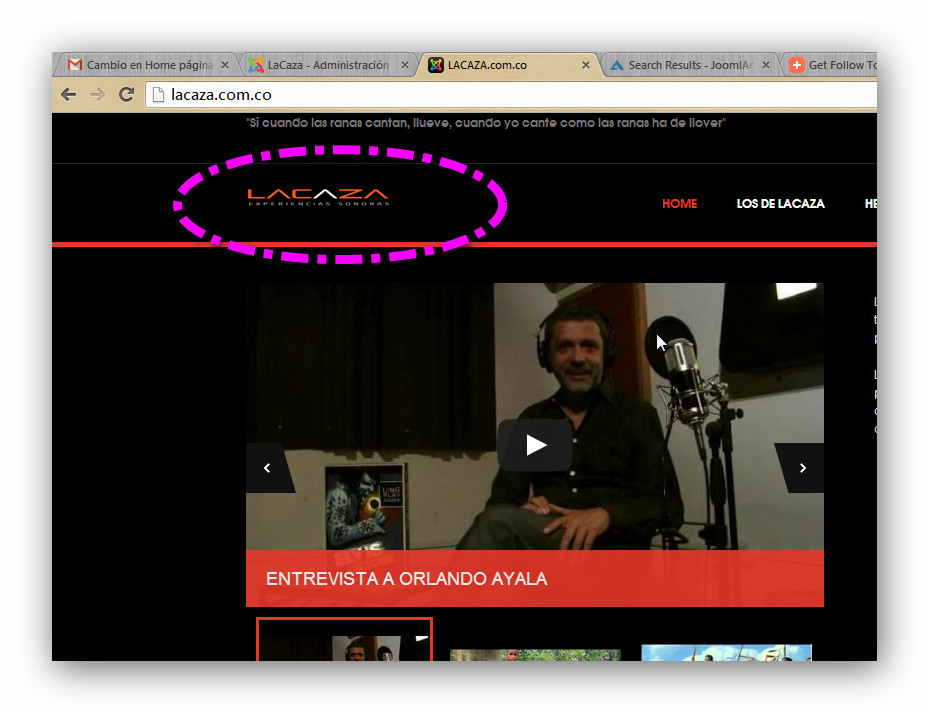Viewport: 929px width, 713px height.
Task: Play the Orlando Ayala interview video
Action: click(535, 445)
